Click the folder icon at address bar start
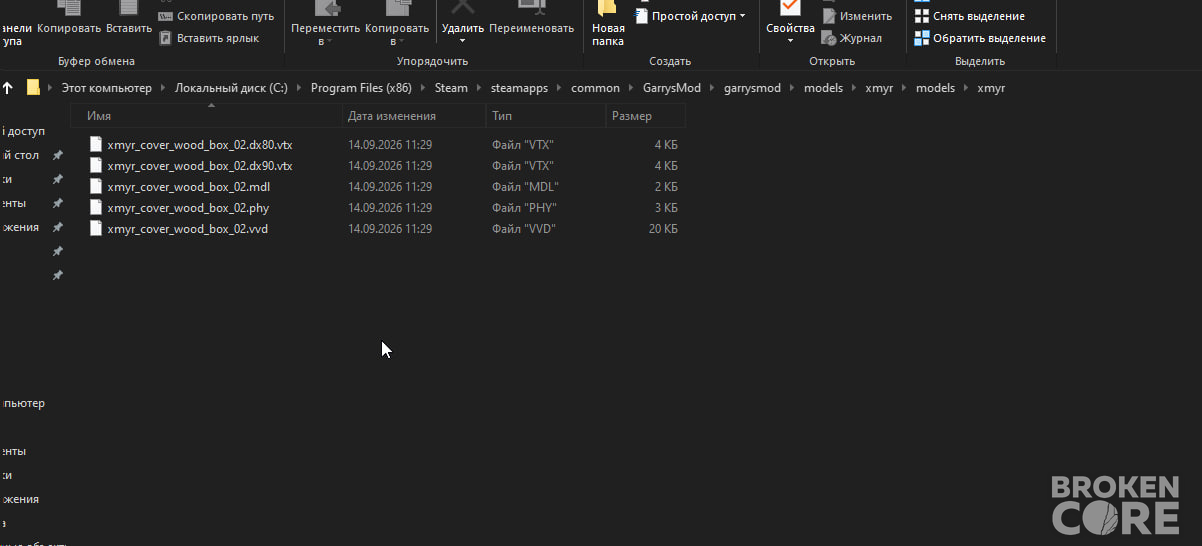Image resolution: width=1202 pixels, height=546 pixels. [x=33, y=88]
